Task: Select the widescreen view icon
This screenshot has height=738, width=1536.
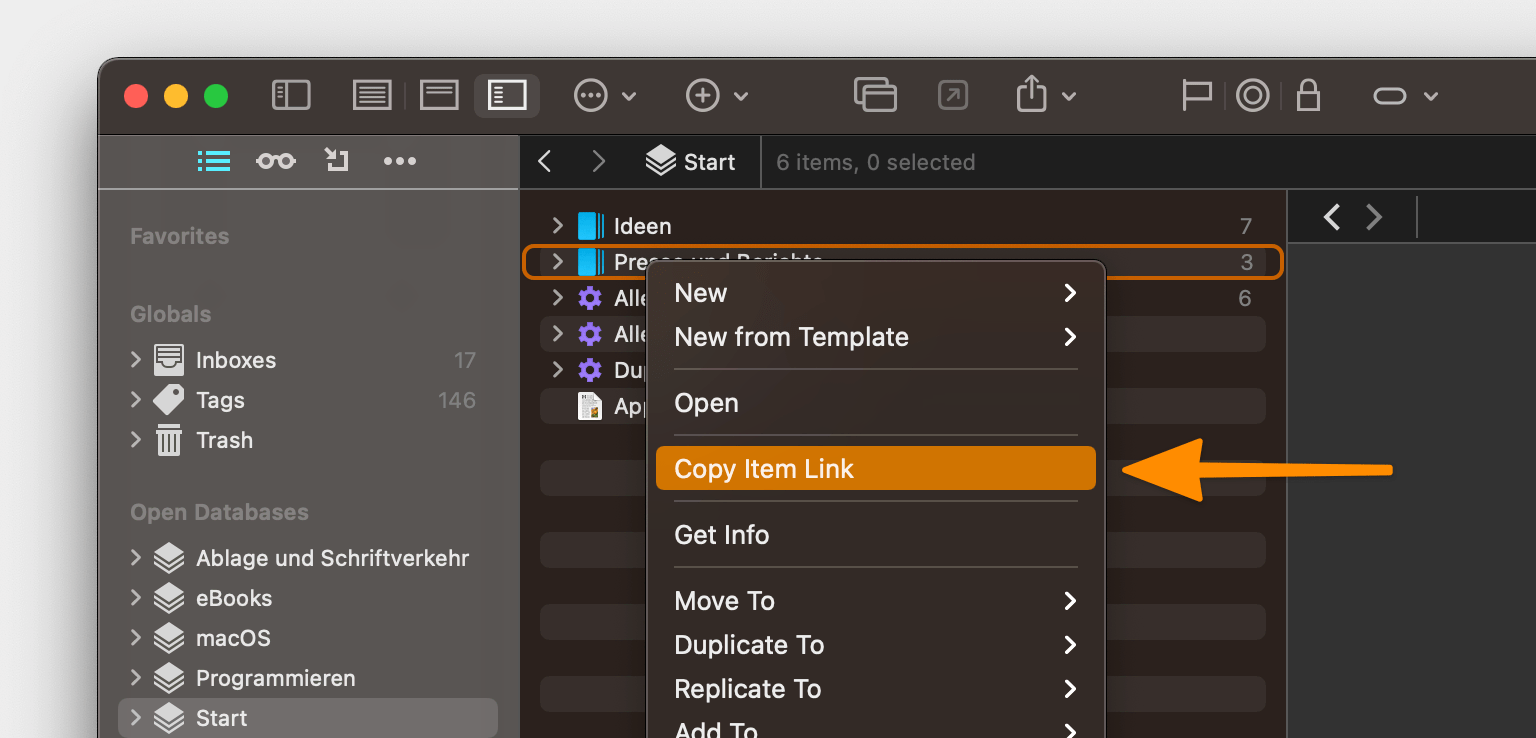Action: pyautogui.click(x=507, y=96)
